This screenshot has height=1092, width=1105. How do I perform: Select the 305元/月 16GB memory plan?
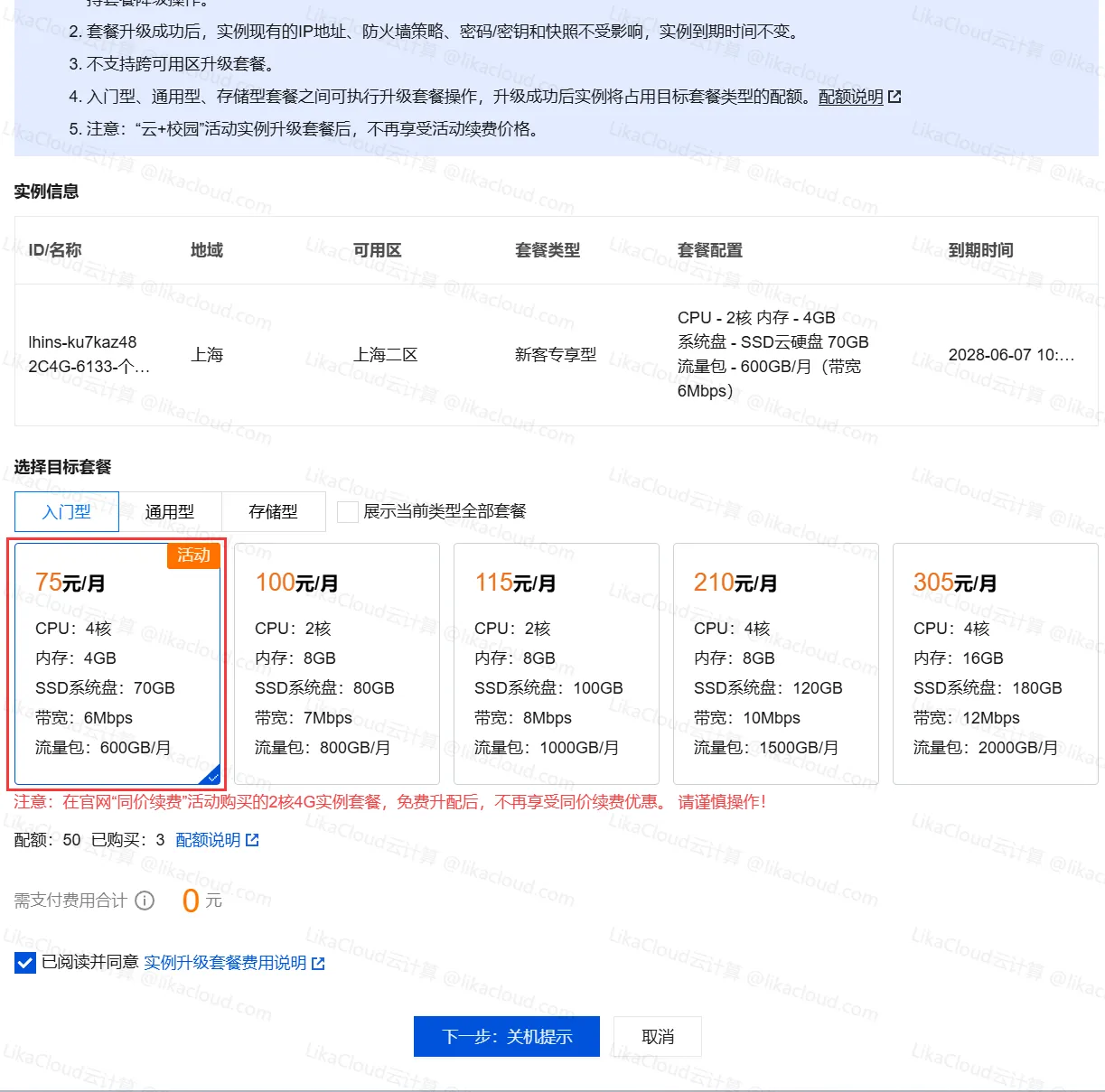(x=995, y=664)
